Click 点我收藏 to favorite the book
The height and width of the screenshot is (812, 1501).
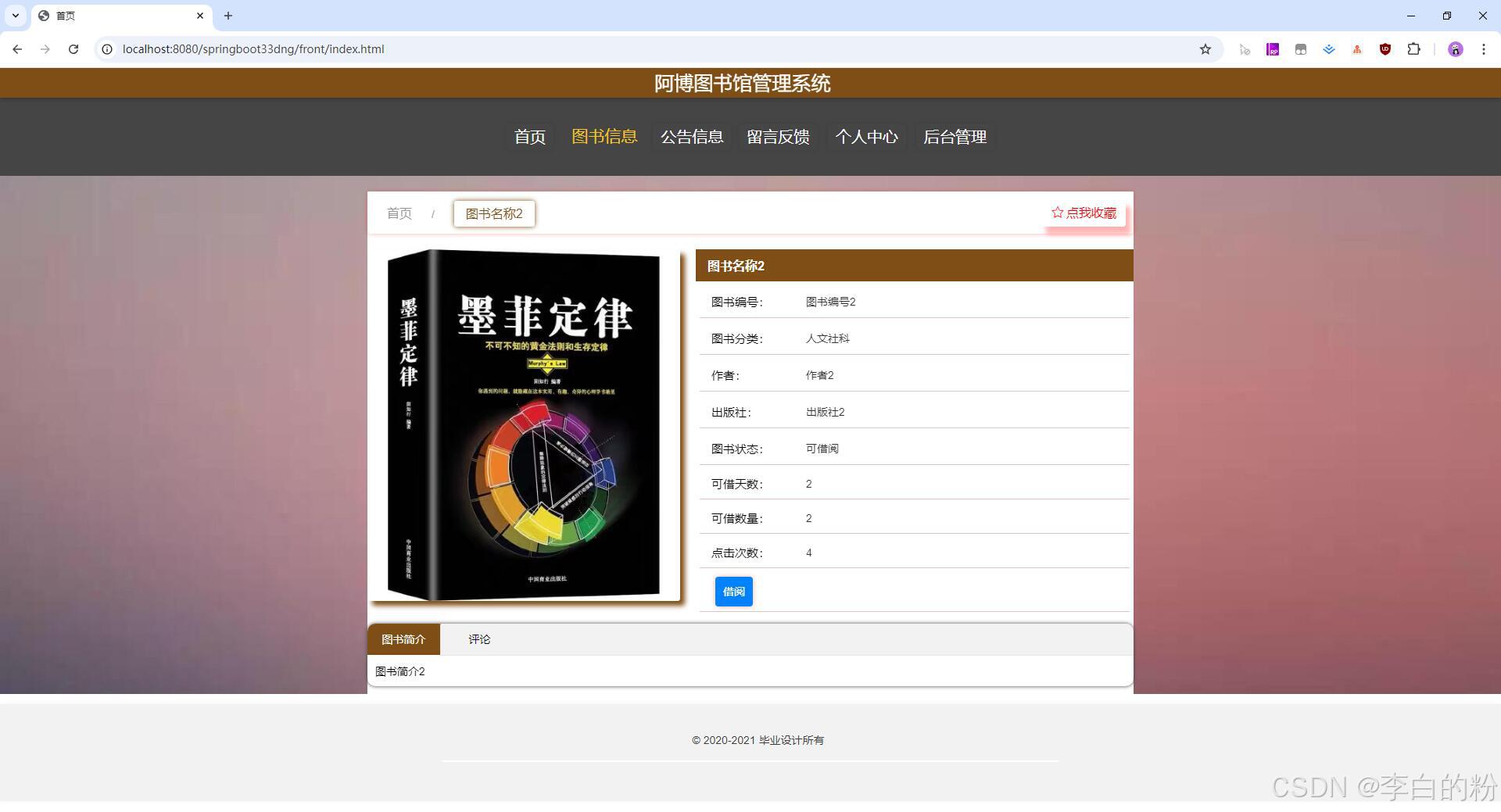pyautogui.click(x=1084, y=213)
